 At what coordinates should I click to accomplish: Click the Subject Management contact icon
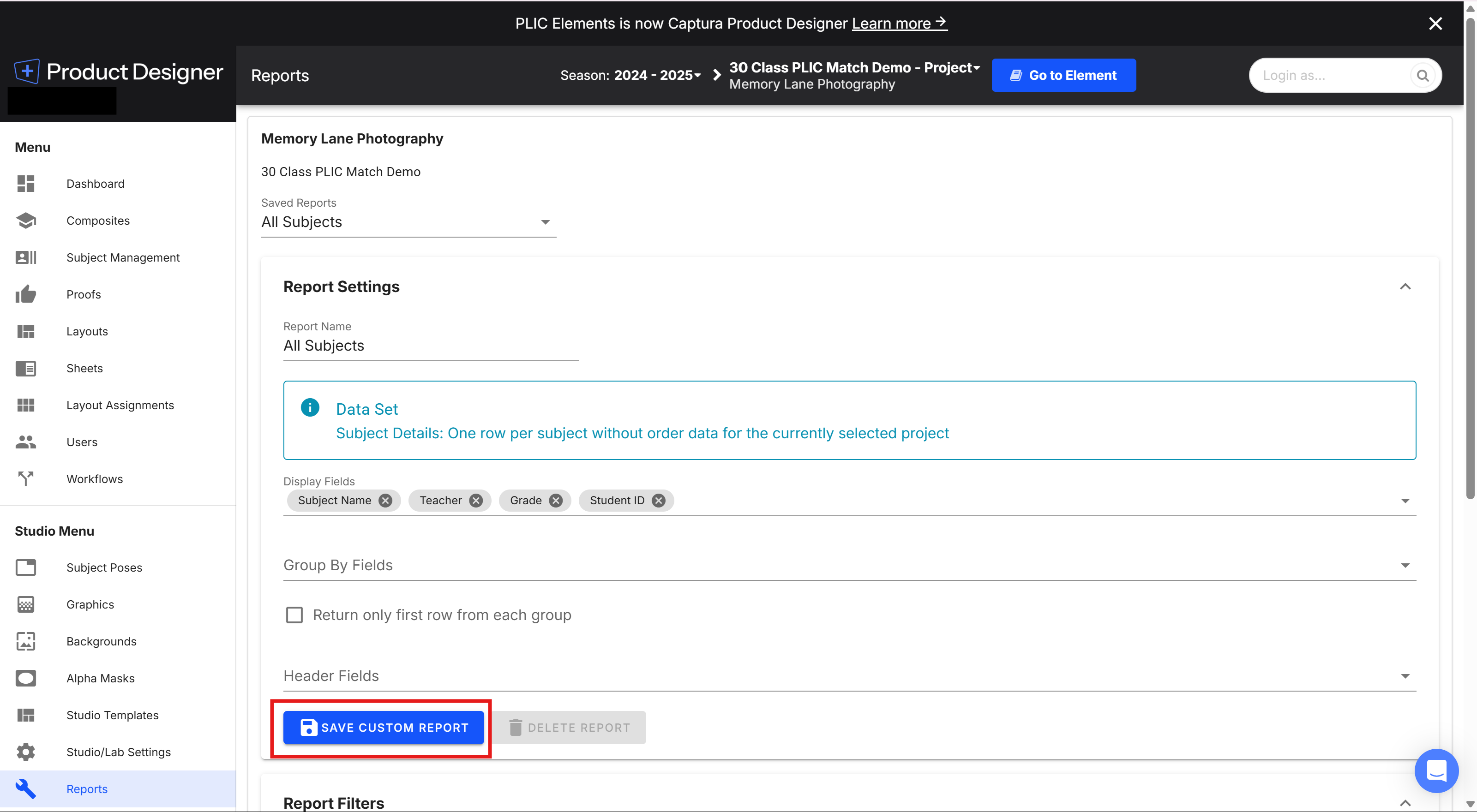pyautogui.click(x=26, y=257)
